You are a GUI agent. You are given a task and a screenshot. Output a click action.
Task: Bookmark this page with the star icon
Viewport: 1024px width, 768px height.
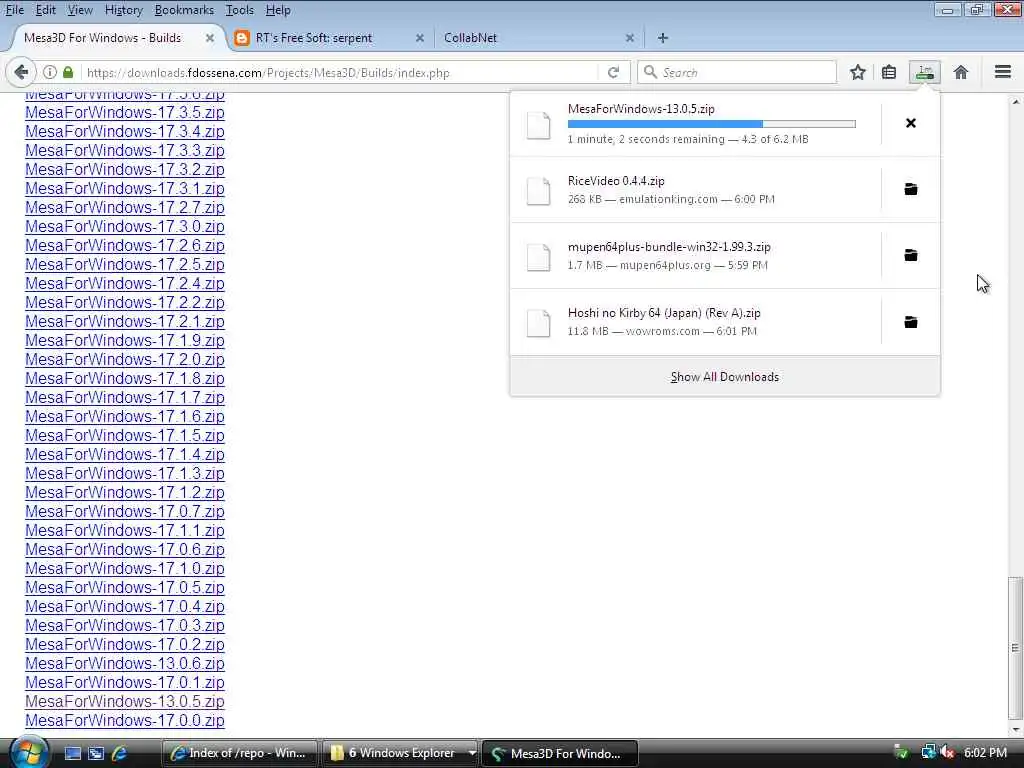(x=857, y=72)
